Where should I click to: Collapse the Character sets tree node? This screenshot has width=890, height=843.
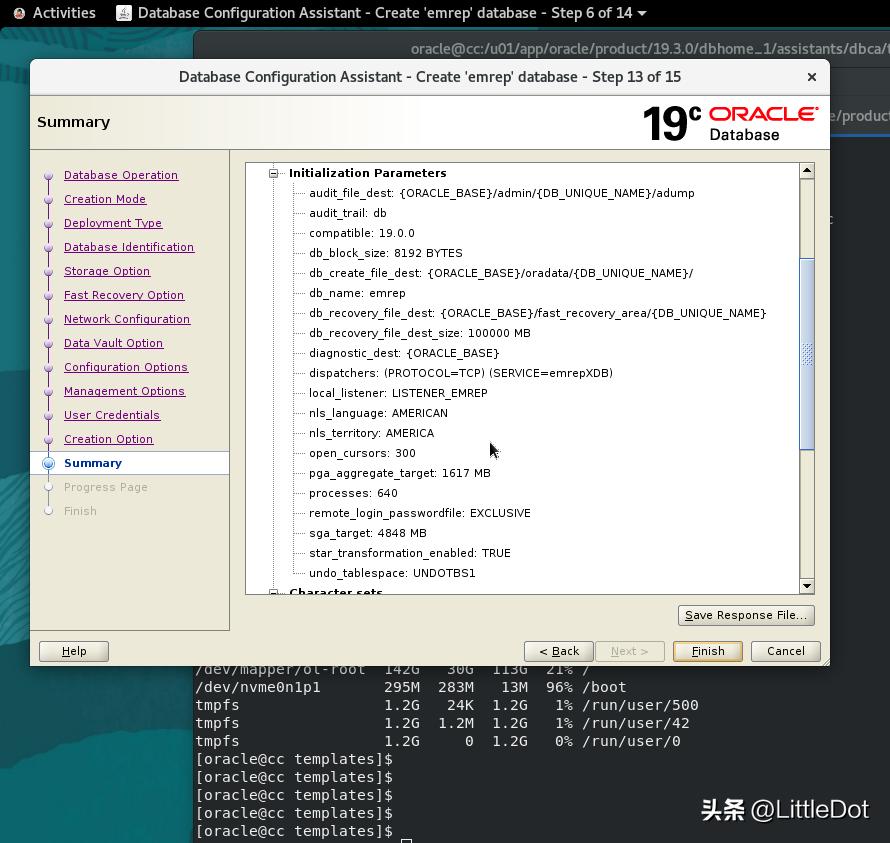click(274, 592)
